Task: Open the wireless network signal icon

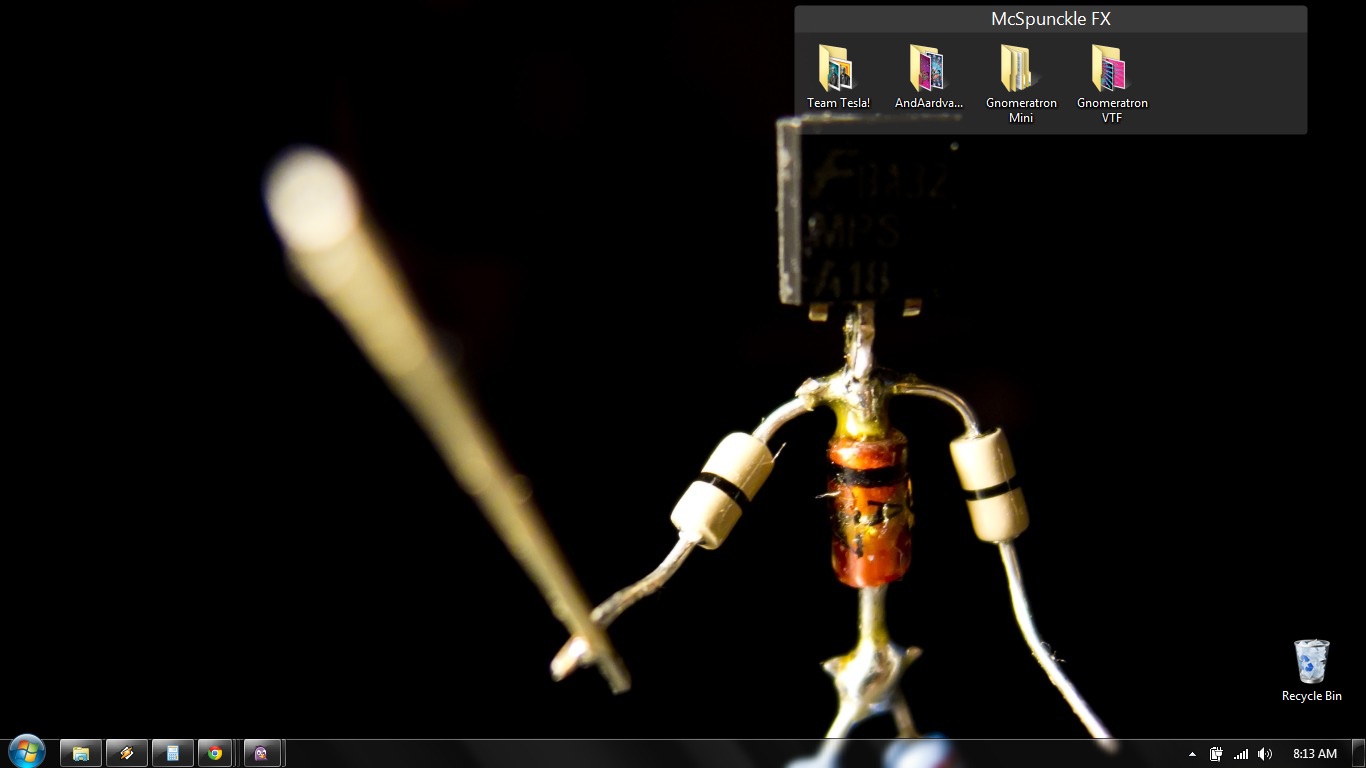Action: point(1241,754)
